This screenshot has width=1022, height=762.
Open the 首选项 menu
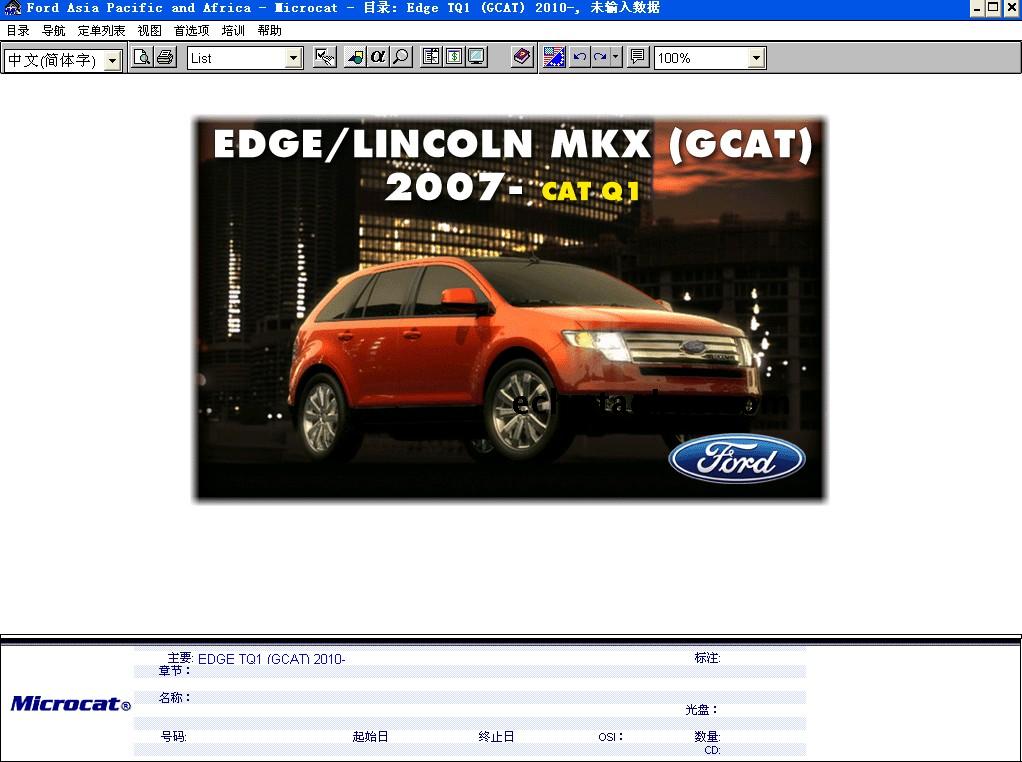(192, 31)
